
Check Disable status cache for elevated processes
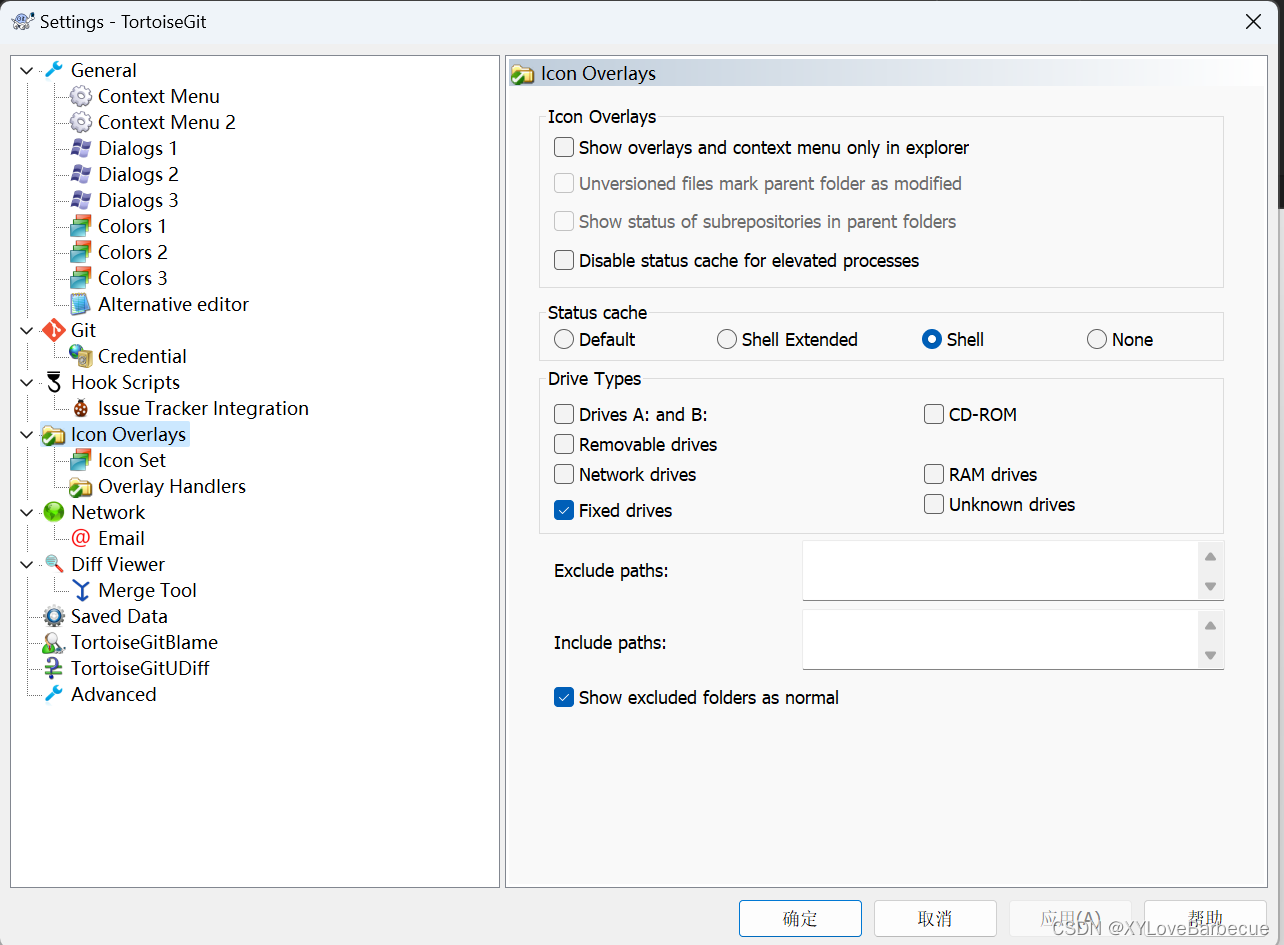(564, 260)
